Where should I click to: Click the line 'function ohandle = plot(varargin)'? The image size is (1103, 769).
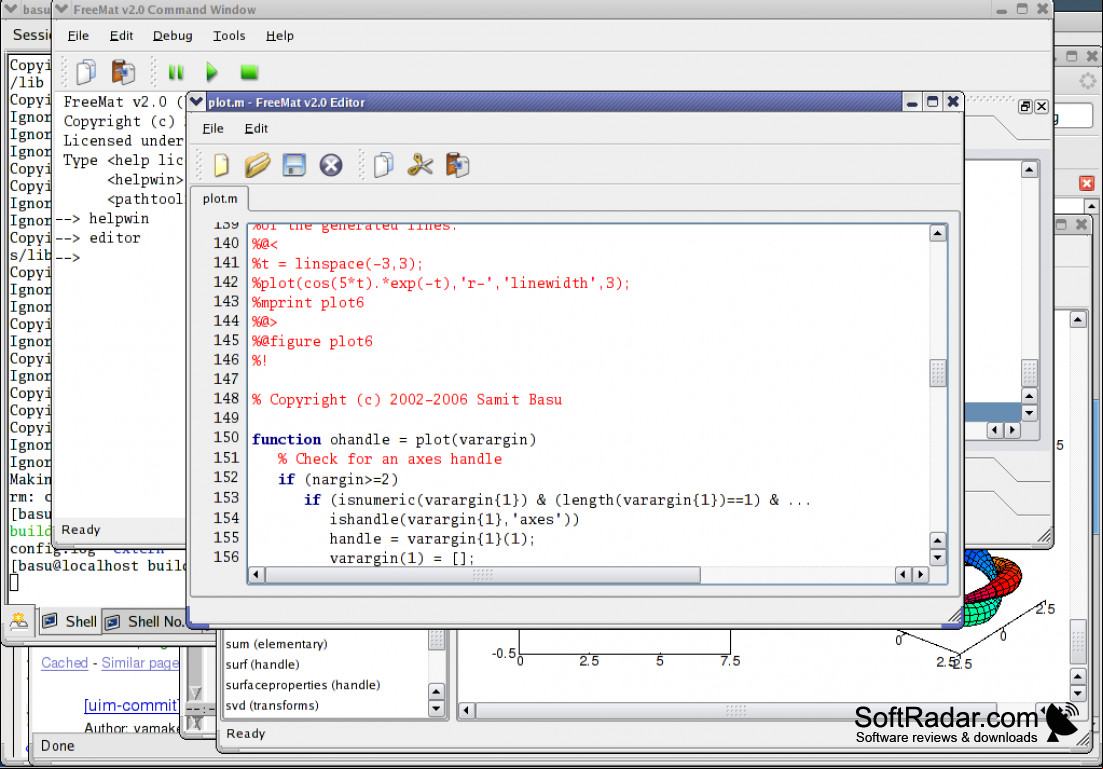(394, 440)
